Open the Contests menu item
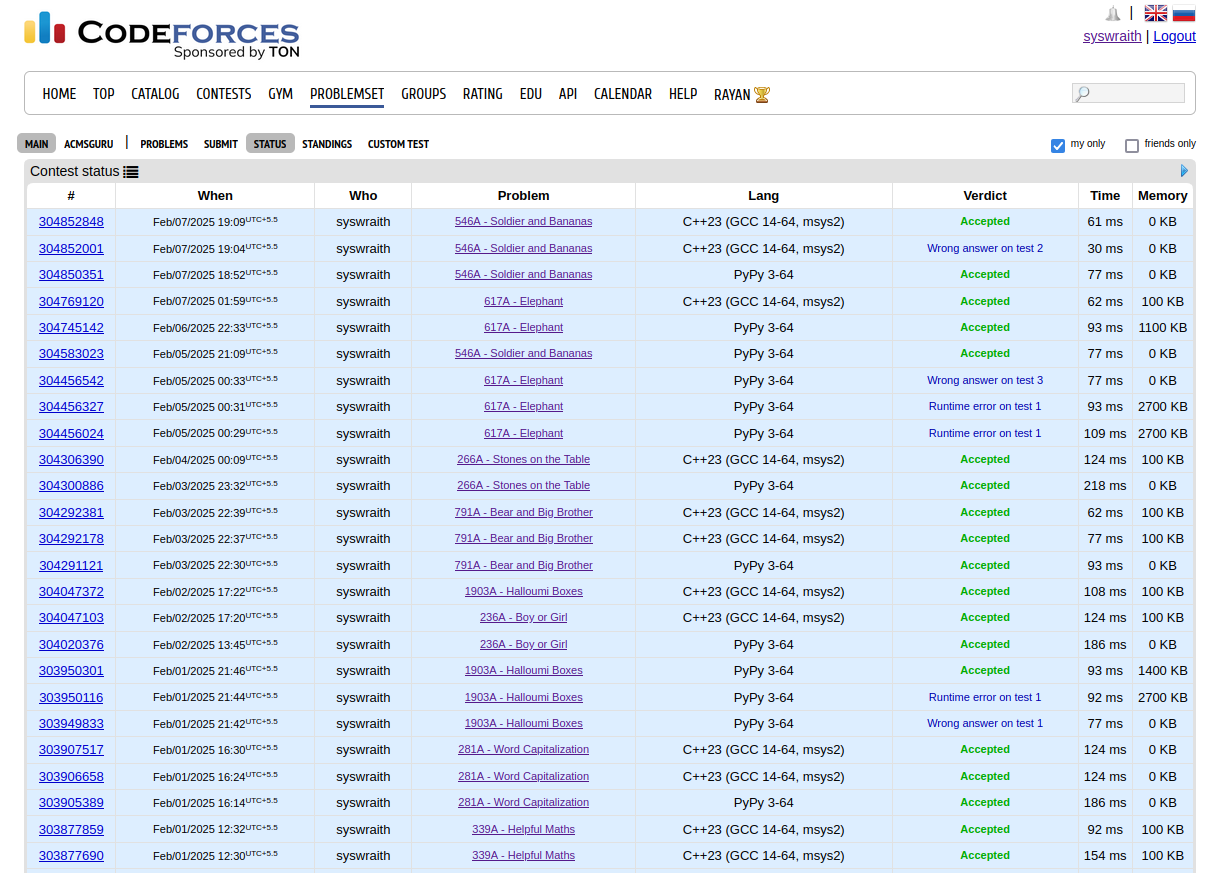 point(223,94)
